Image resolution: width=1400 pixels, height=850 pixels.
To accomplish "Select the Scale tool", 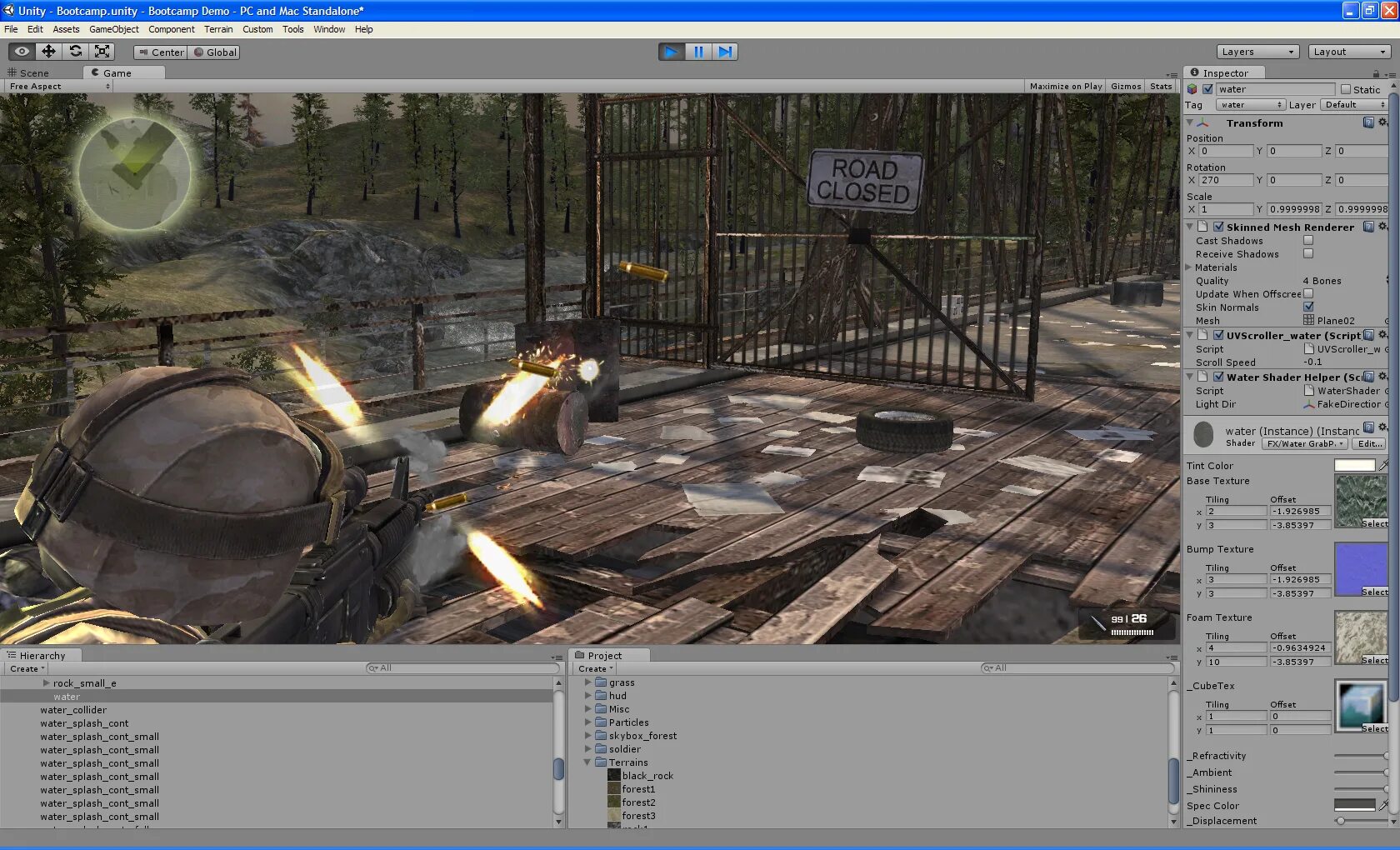I will tap(102, 52).
